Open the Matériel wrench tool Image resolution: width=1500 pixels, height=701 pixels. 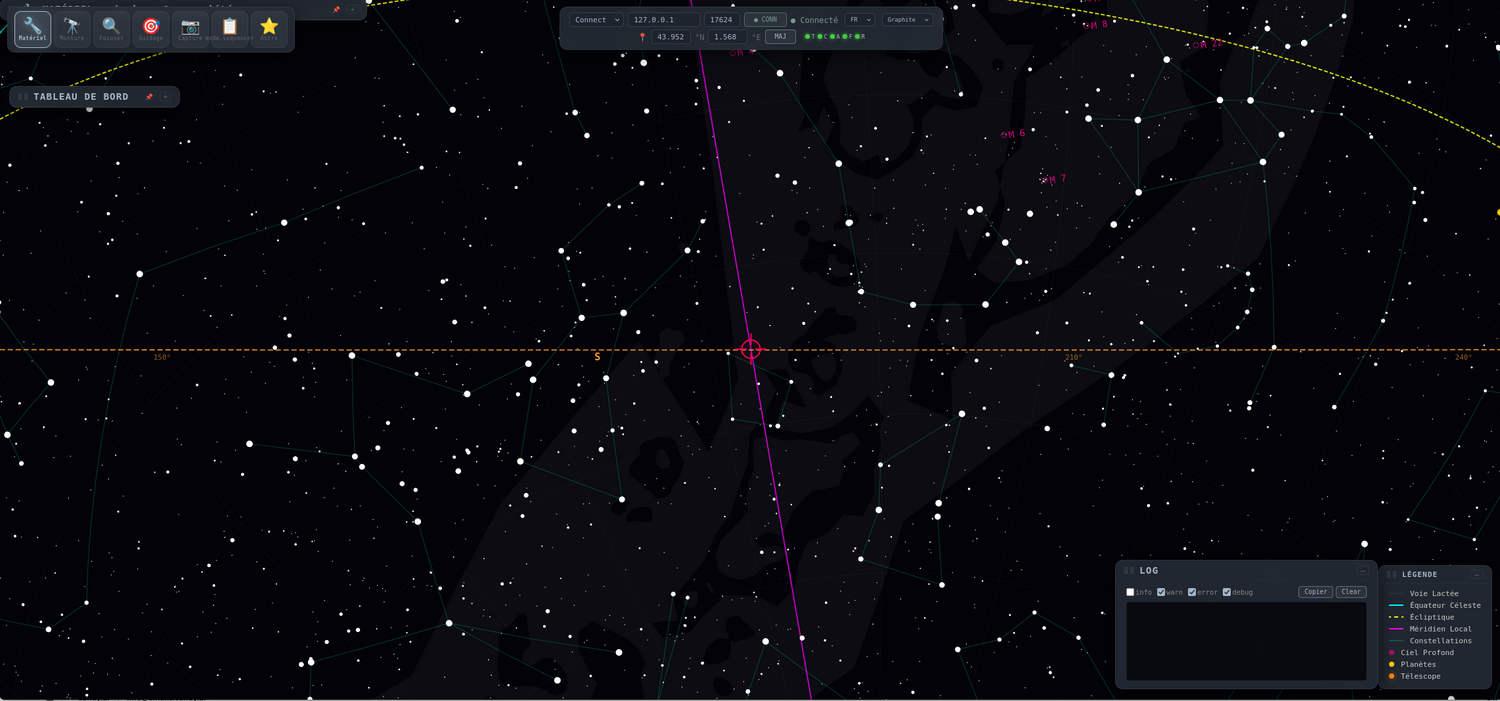pos(33,29)
